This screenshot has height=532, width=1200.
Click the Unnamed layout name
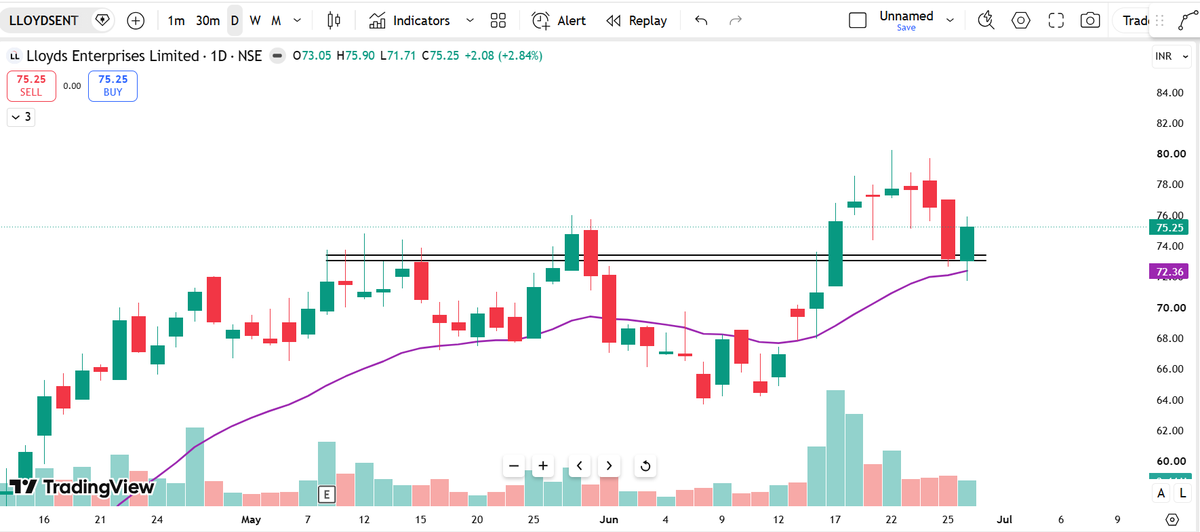906,15
